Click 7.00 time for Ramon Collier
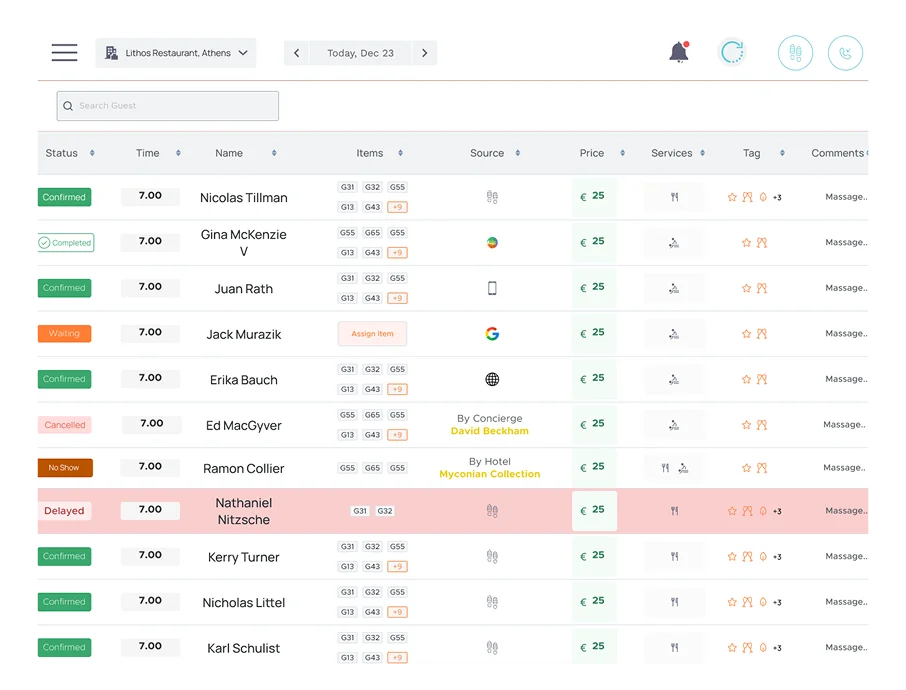This screenshot has width=906, height=690. pyautogui.click(x=150, y=466)
